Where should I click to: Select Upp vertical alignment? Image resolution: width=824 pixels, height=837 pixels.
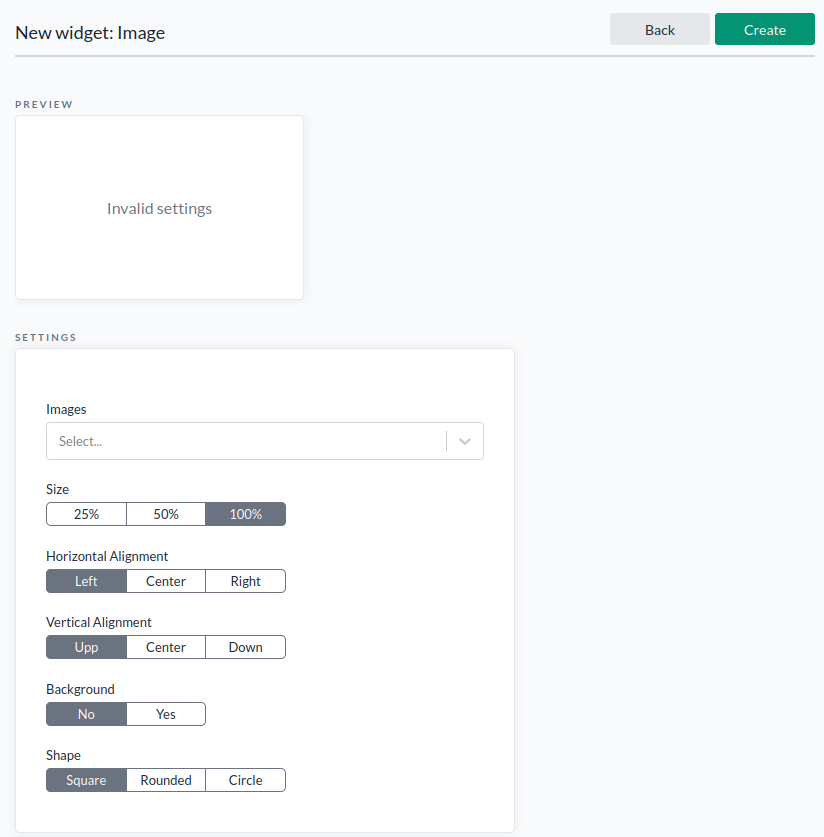[86, 646]
